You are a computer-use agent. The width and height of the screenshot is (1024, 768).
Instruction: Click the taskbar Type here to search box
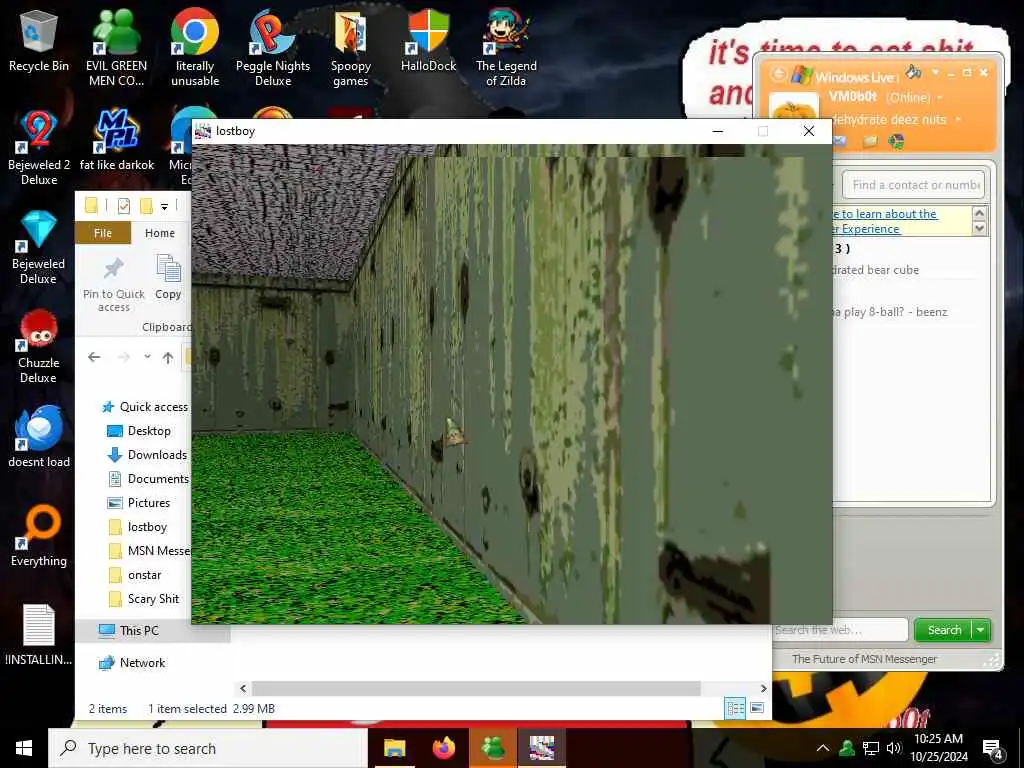tap(208, 748)
